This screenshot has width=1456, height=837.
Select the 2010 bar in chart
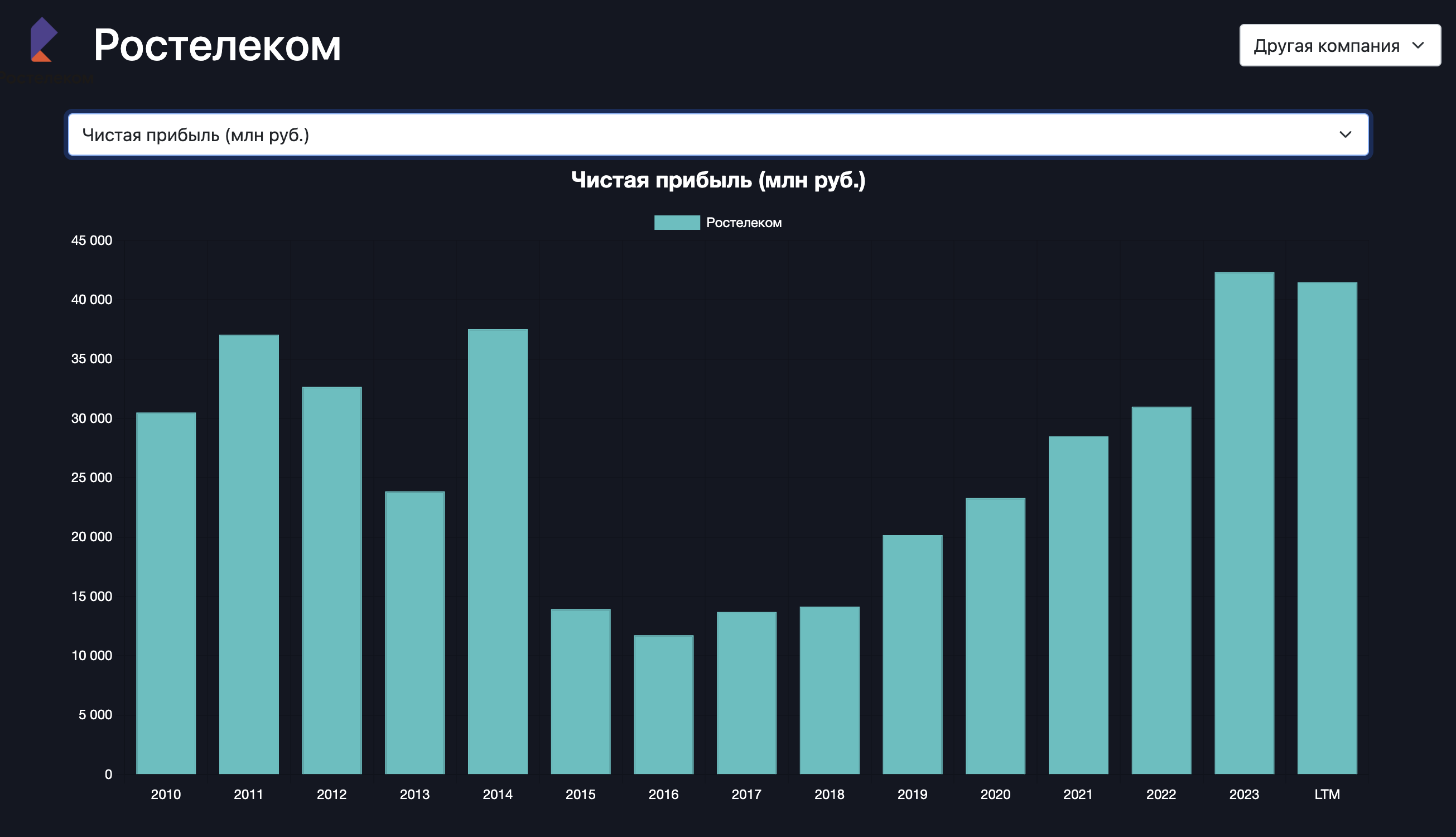point(166,593)
